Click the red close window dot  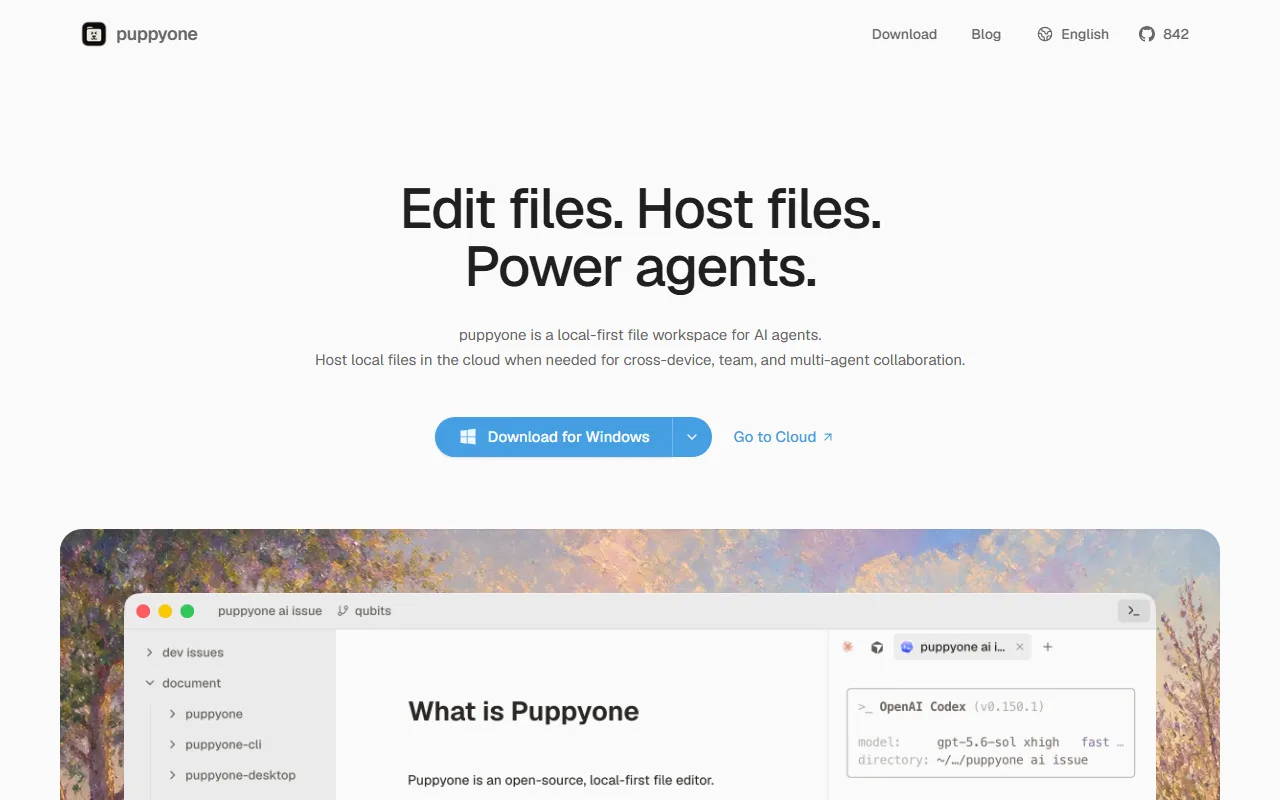(x=143, y=611)
